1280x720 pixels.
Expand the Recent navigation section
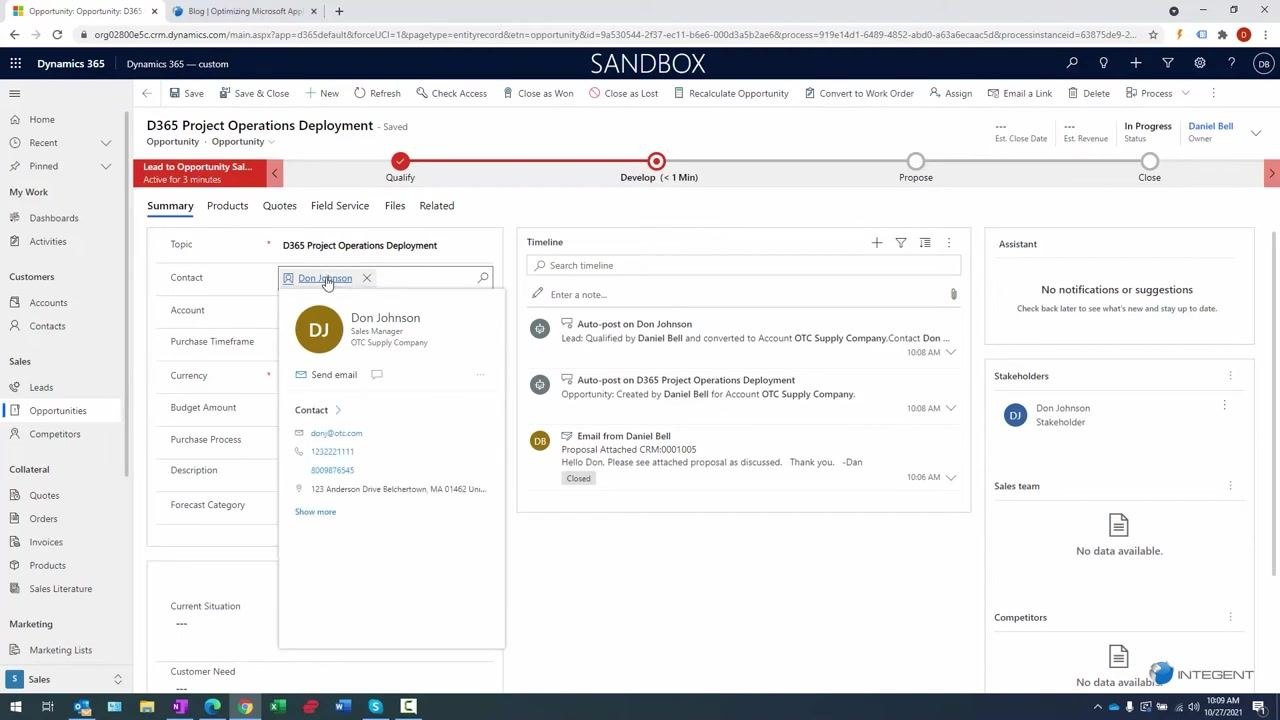106,142
